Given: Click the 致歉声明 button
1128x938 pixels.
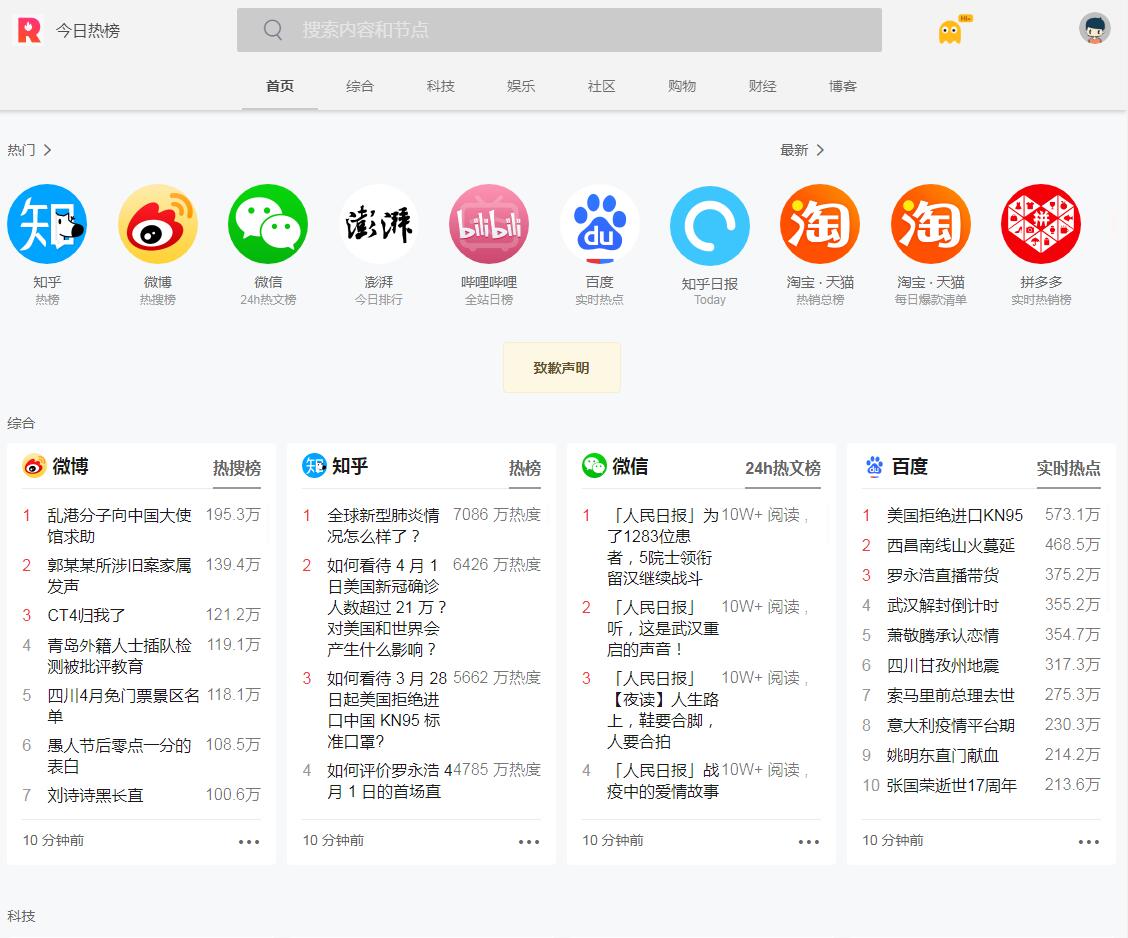Looking at the screenshot, I should 561,368.
